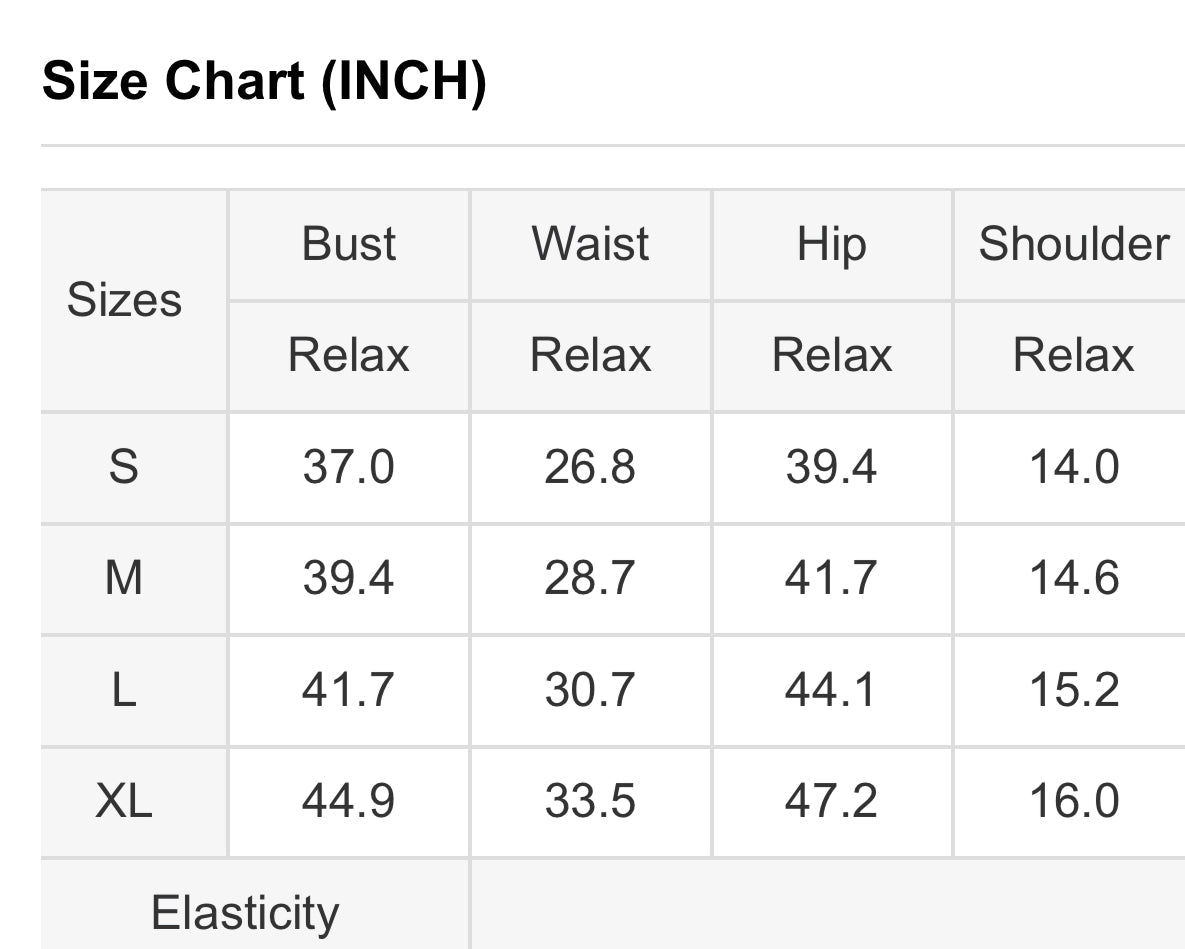Click waist value 33.5 for size XL

590,801
